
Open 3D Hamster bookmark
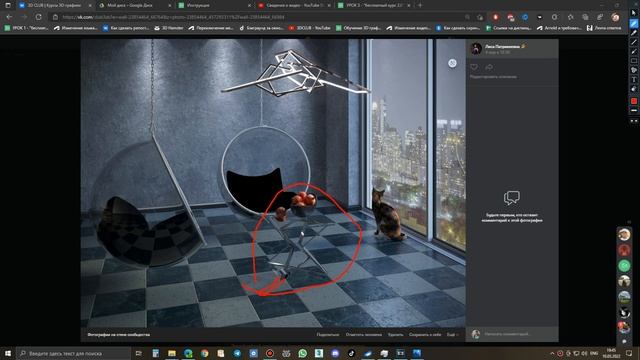[169, 28]
